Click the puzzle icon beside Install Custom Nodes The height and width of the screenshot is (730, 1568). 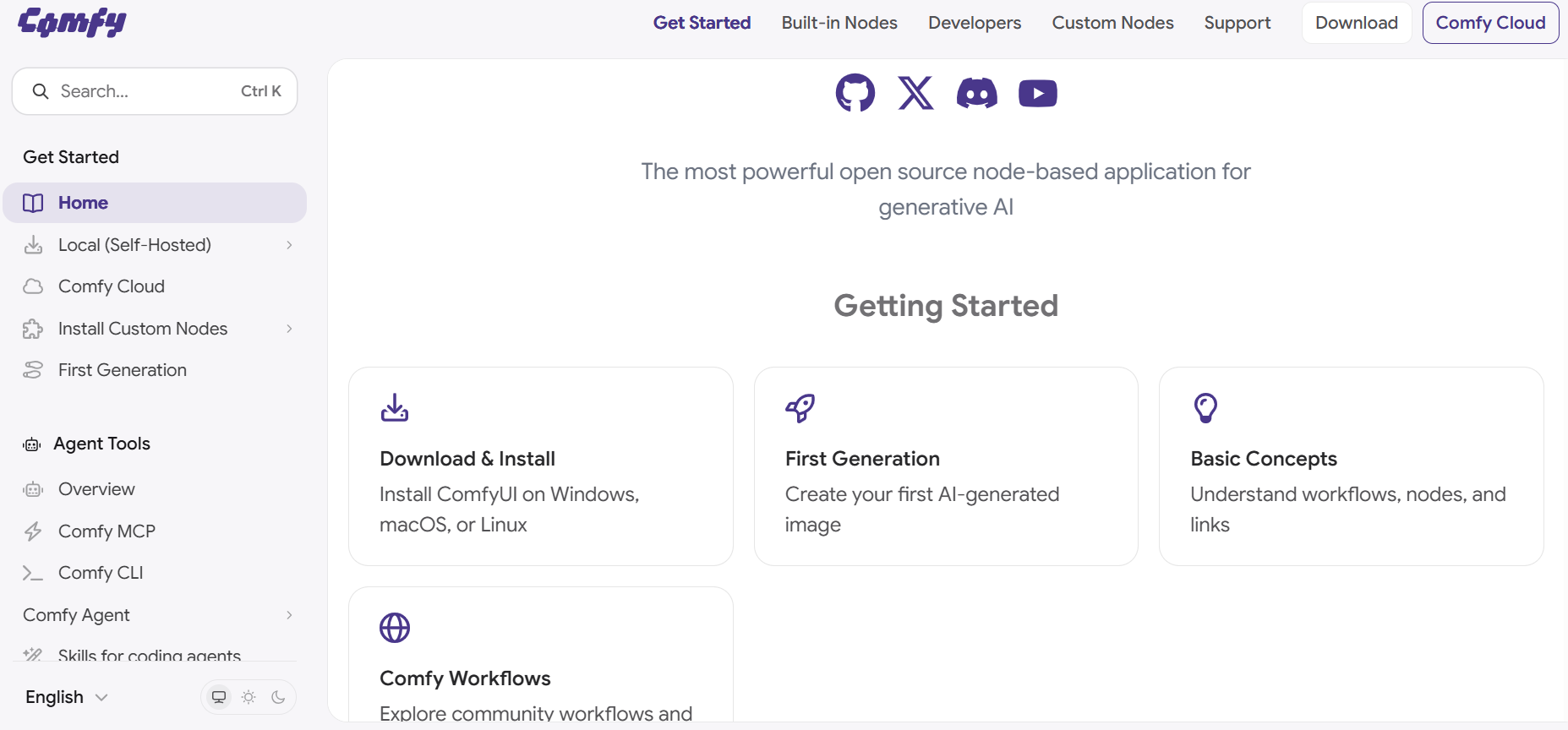(33, 329)
